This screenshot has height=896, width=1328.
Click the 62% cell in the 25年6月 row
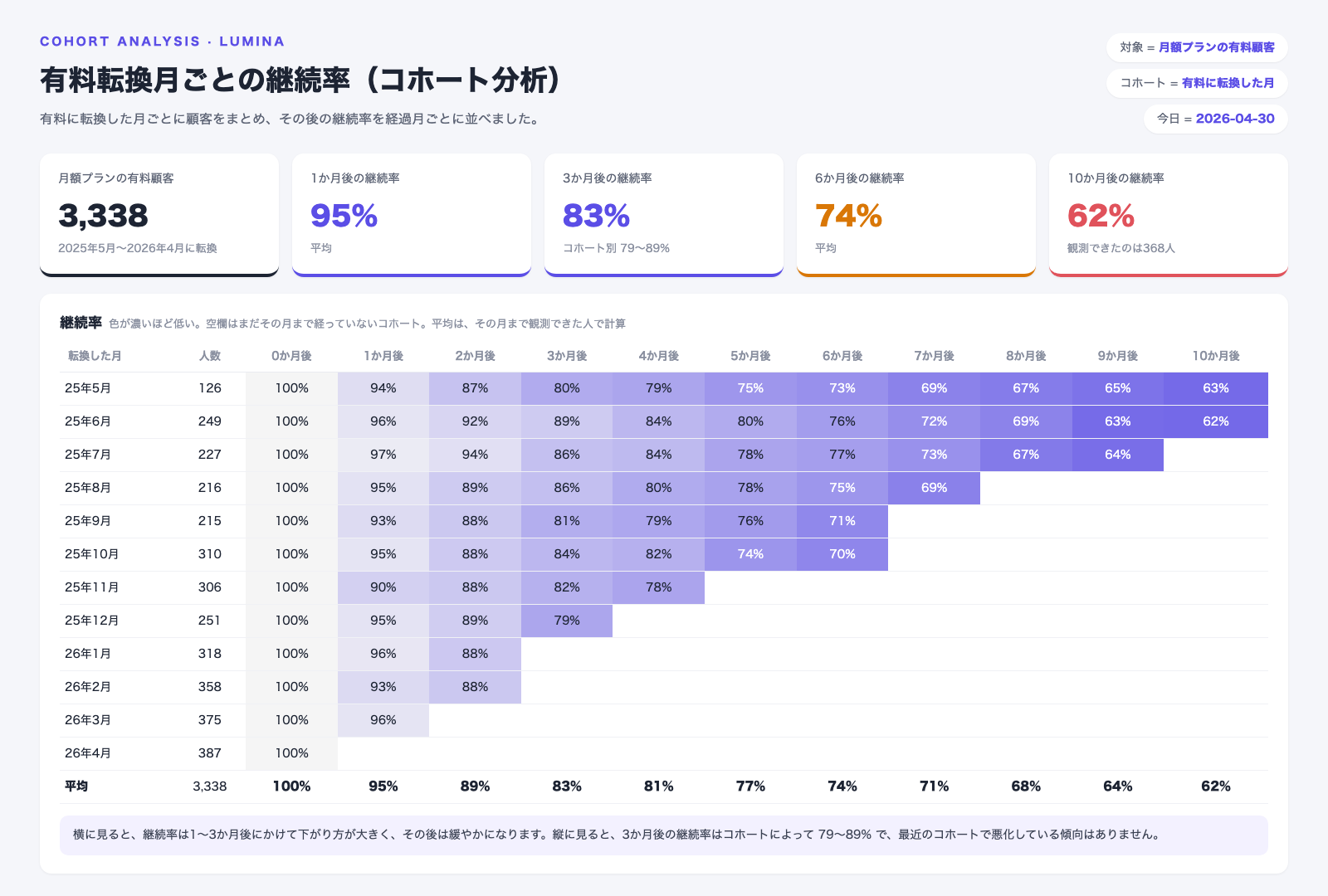(1216, 421)
